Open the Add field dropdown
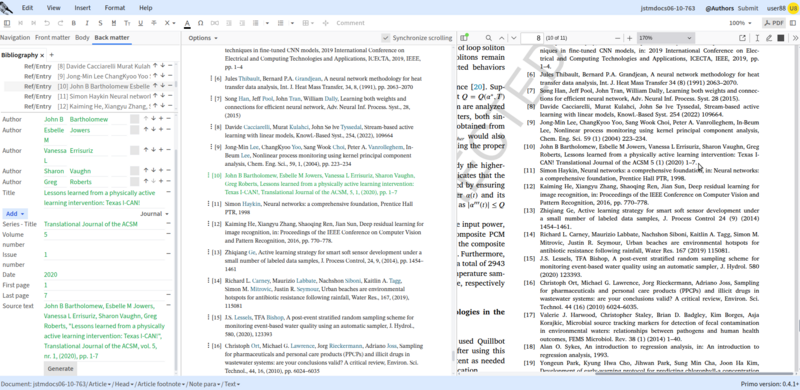This screenshot has height=390, width=800. tap(15, 214)
